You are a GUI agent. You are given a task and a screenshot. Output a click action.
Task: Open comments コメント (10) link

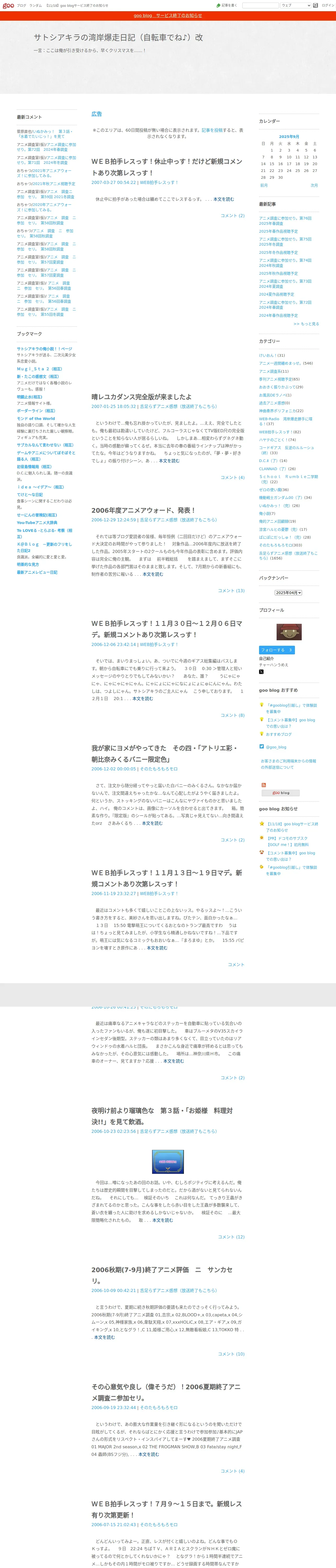[x=231, y=1354]
